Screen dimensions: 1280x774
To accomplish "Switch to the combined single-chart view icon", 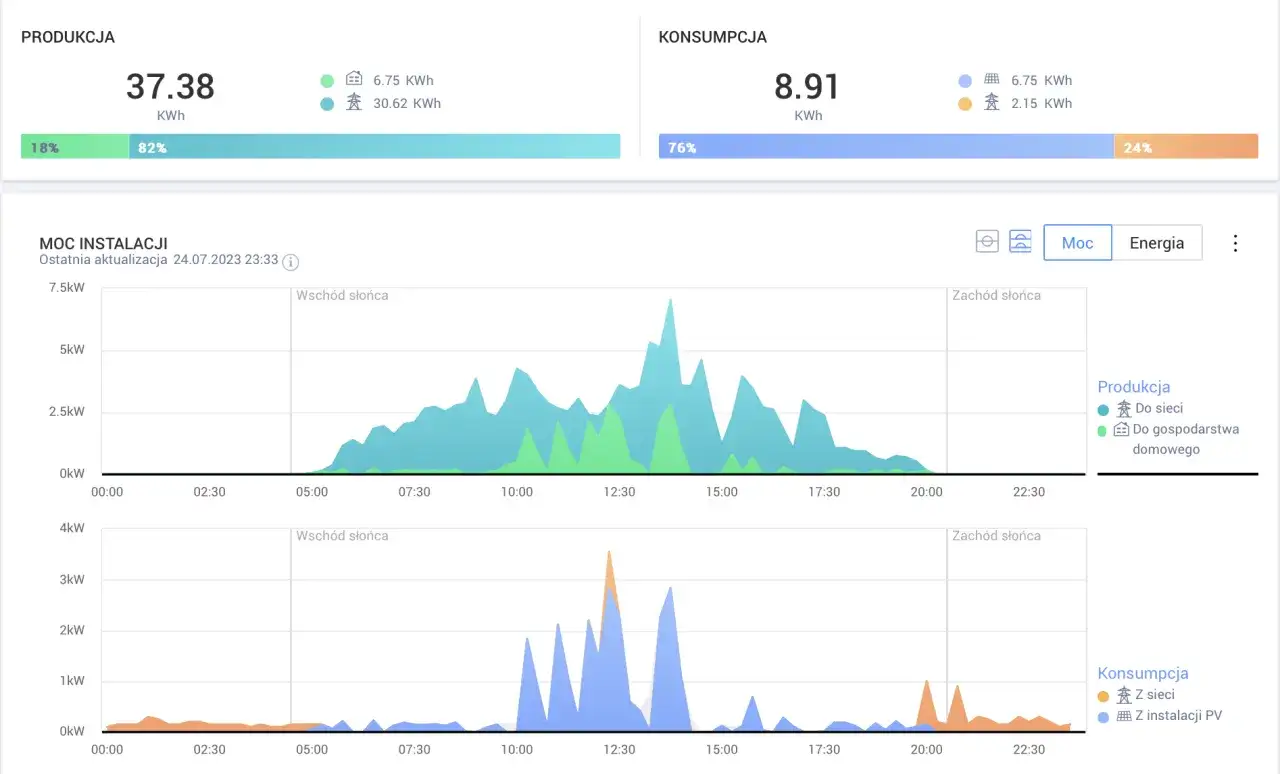I will pyautogui.click(x=987, y=242).
